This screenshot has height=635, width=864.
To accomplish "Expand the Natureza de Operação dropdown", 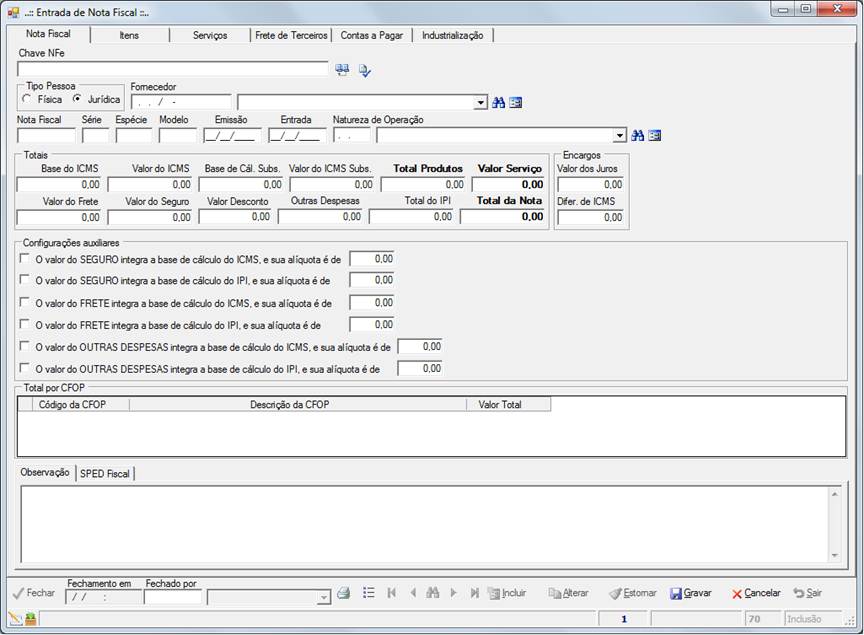I will pyautogui.click(x=619, y=136).
